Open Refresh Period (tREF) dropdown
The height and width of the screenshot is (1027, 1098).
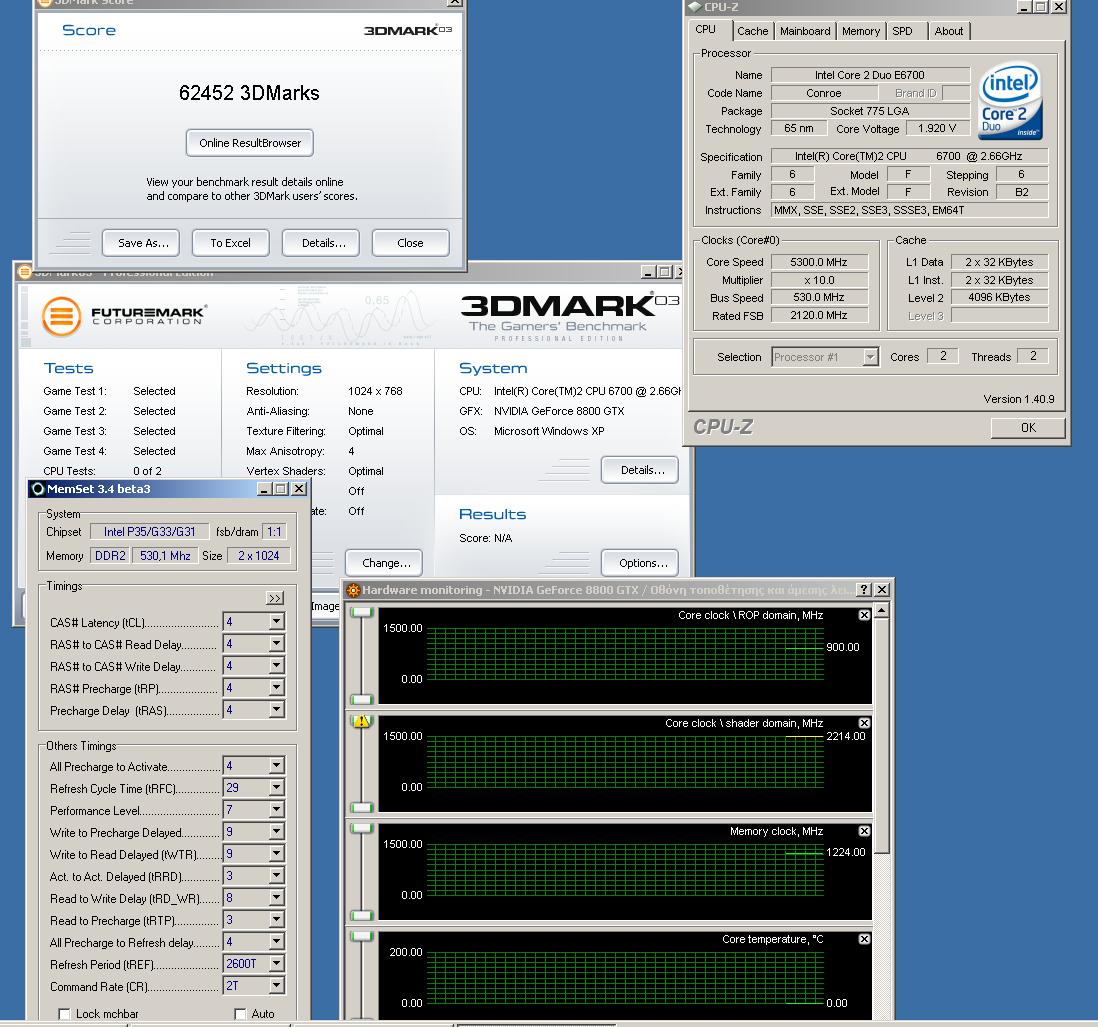[x=277, y=963]
